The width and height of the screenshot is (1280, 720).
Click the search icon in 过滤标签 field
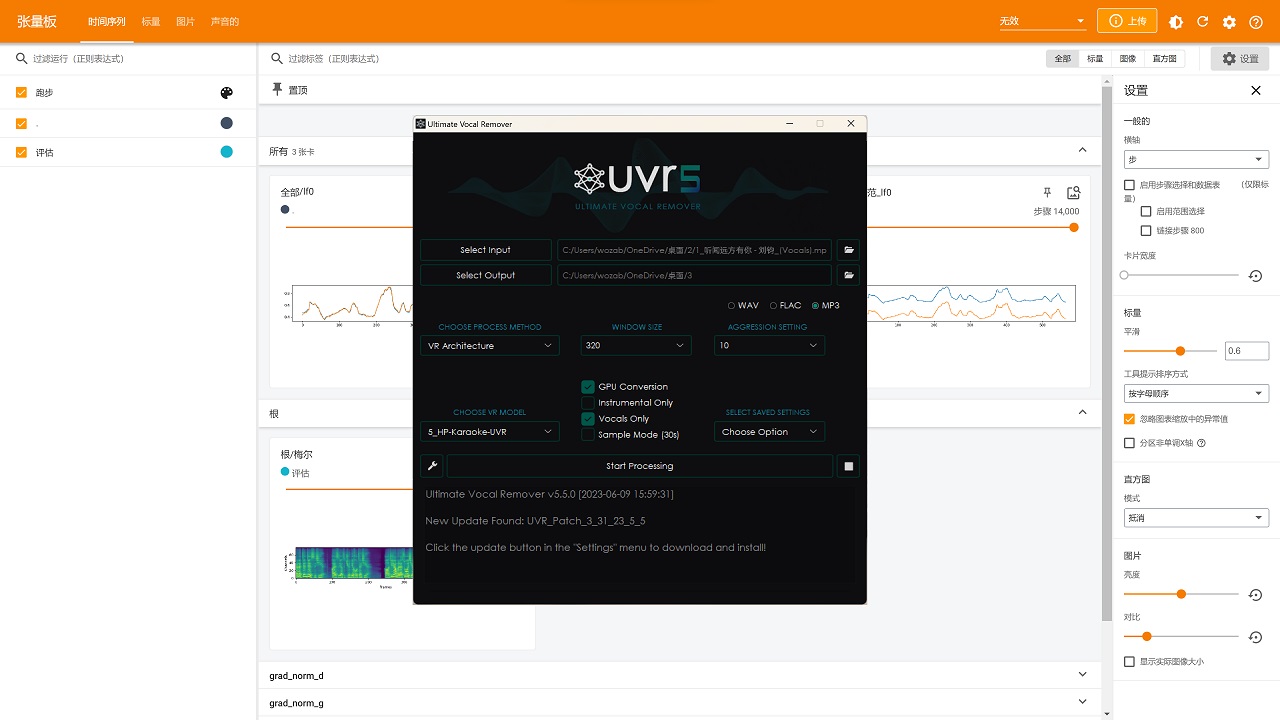click(x=277, y=59)
